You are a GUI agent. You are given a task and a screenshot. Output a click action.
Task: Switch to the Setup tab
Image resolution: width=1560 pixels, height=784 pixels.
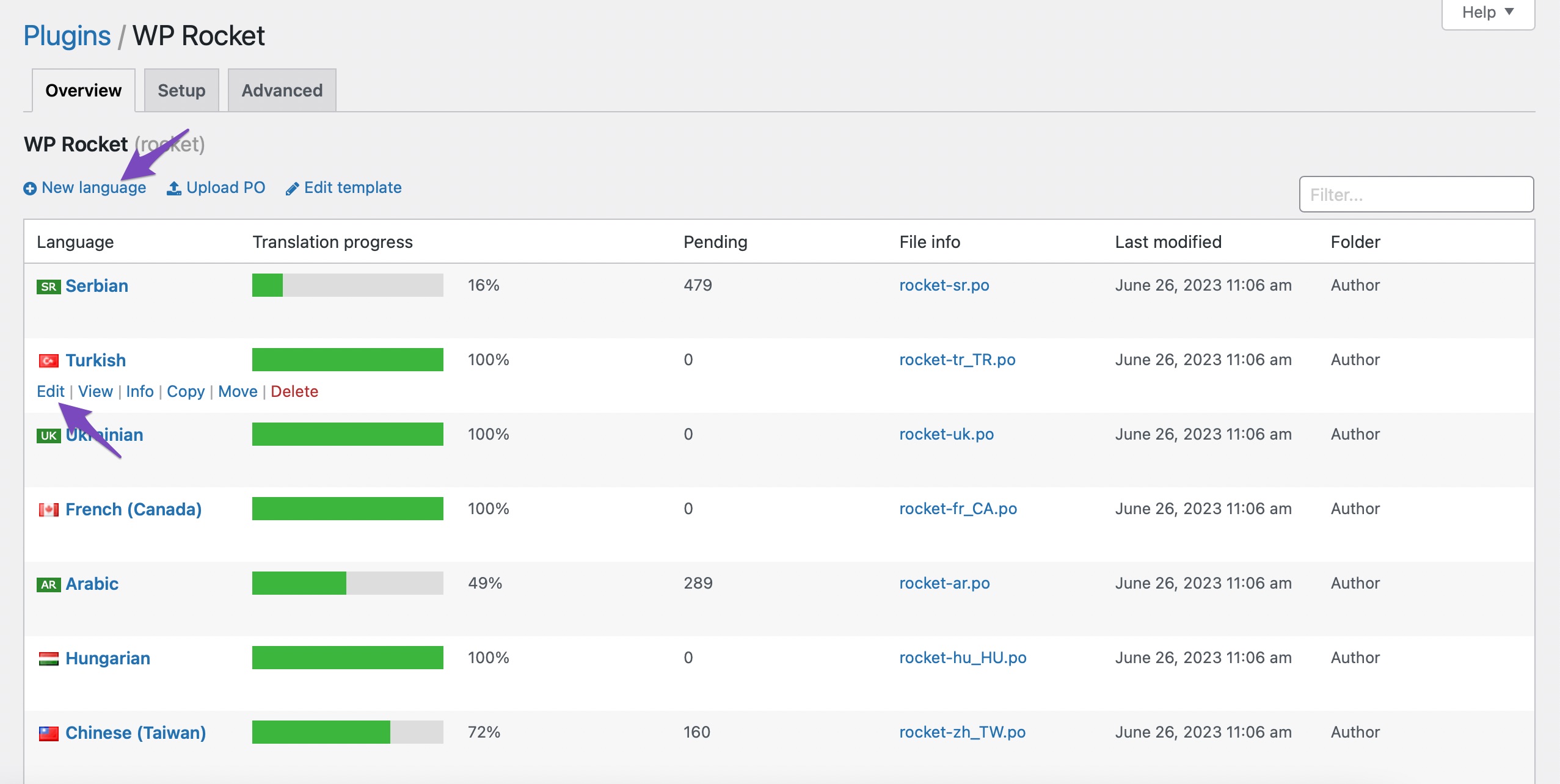pyautogui.click(x=181, y=90)
